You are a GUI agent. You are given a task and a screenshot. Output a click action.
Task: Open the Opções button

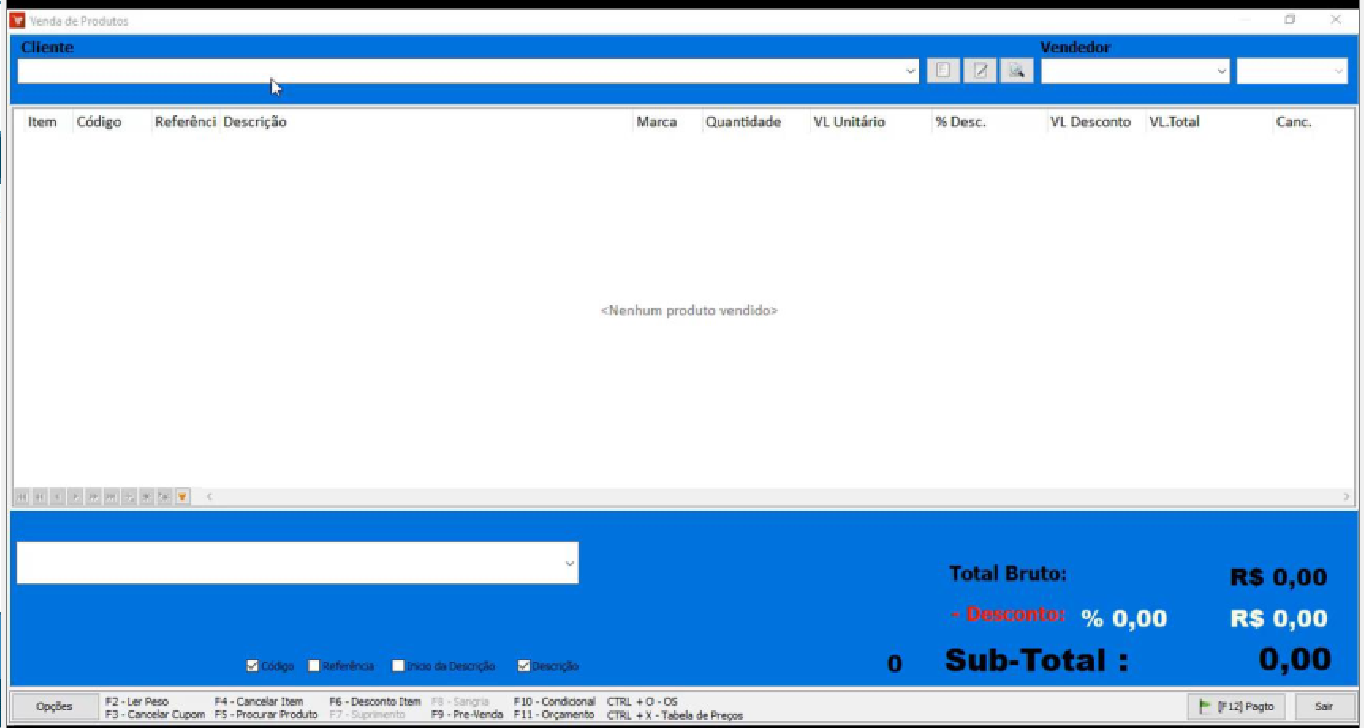pyautogui.click(x=54, y=706)
